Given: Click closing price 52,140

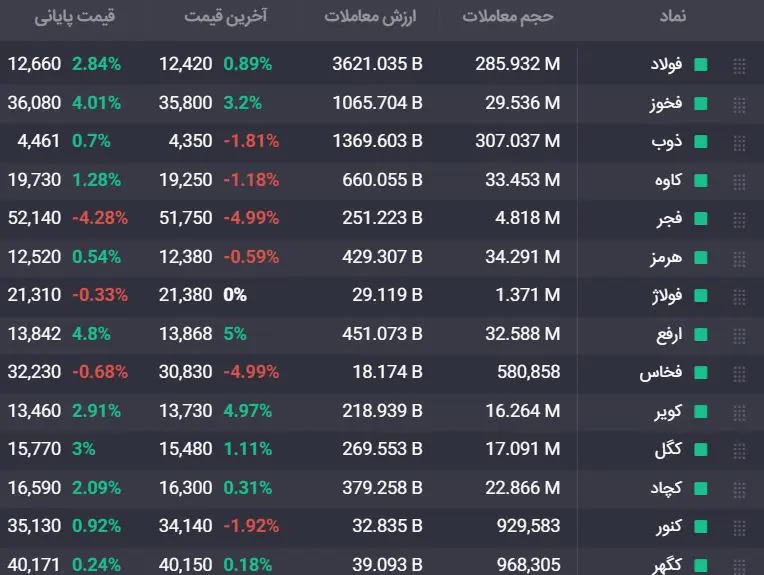Looking at the screenshot, I should pyautogui.click(x=34, y=218).
